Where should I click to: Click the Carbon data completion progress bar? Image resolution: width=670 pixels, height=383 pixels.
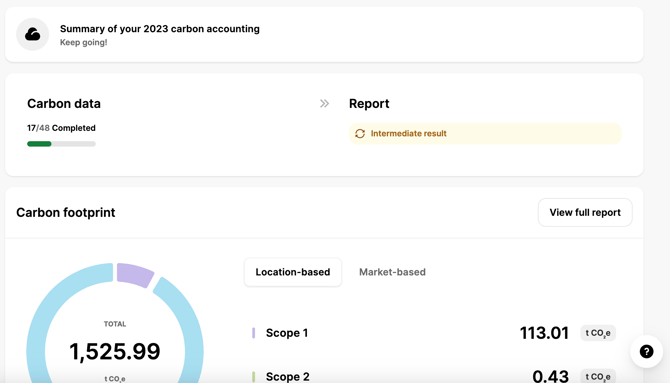click(x=61, y=144)
